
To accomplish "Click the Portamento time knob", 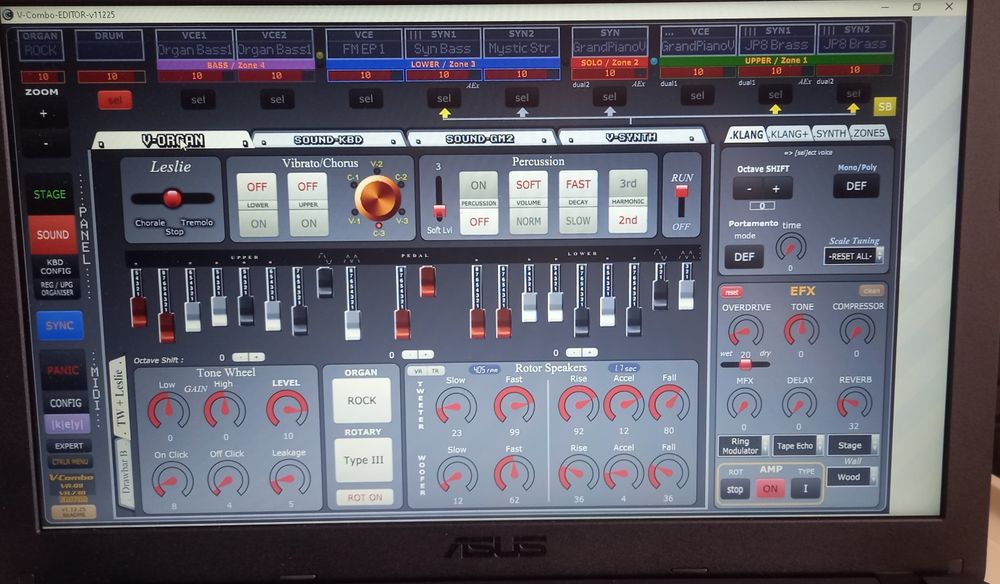I will point(790,247).
